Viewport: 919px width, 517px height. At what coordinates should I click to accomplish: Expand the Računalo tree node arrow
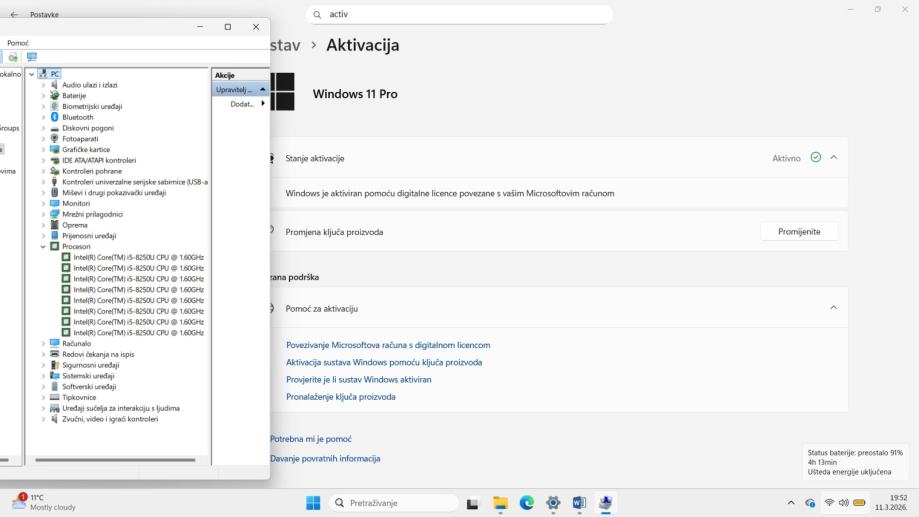43,343
